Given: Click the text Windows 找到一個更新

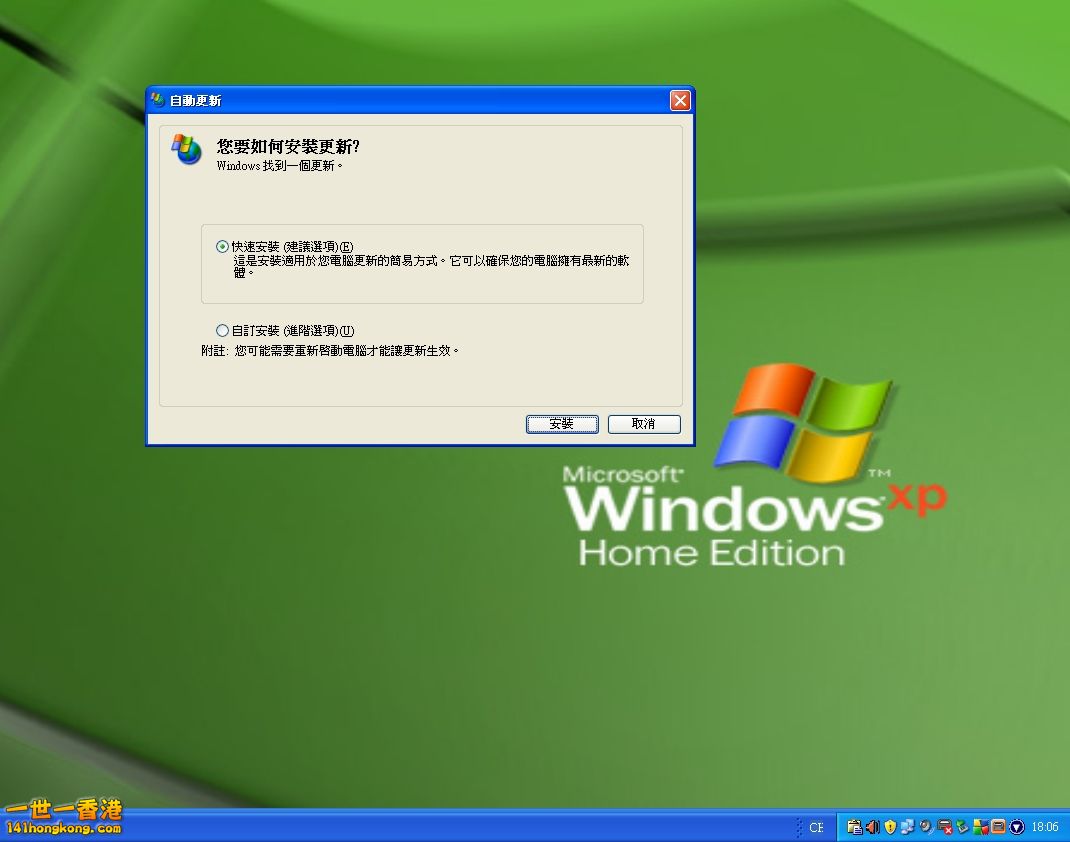Looking at the screenshot, I should [279, 166].
